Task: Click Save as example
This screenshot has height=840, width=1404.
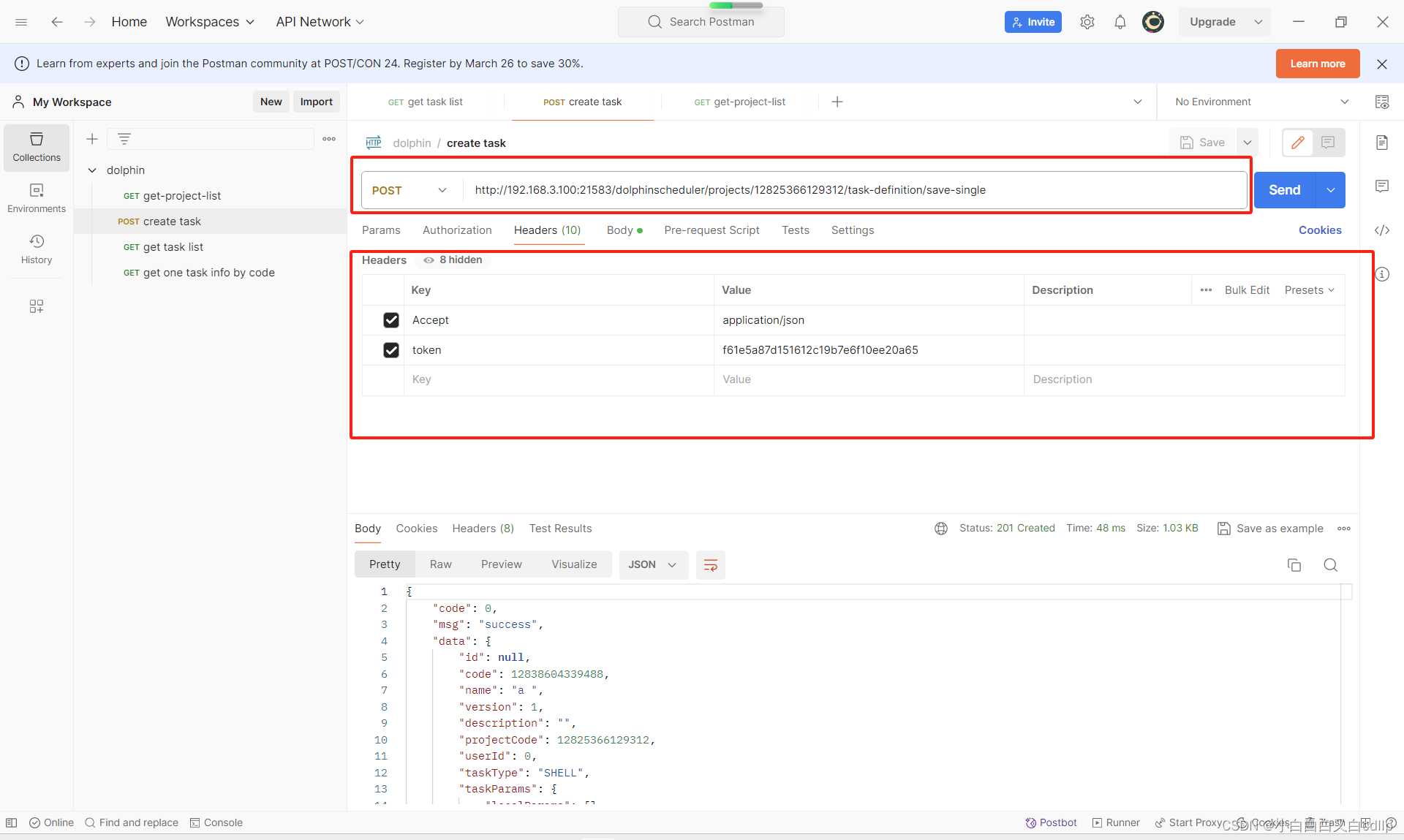Action: click(x=1270, y=529)
